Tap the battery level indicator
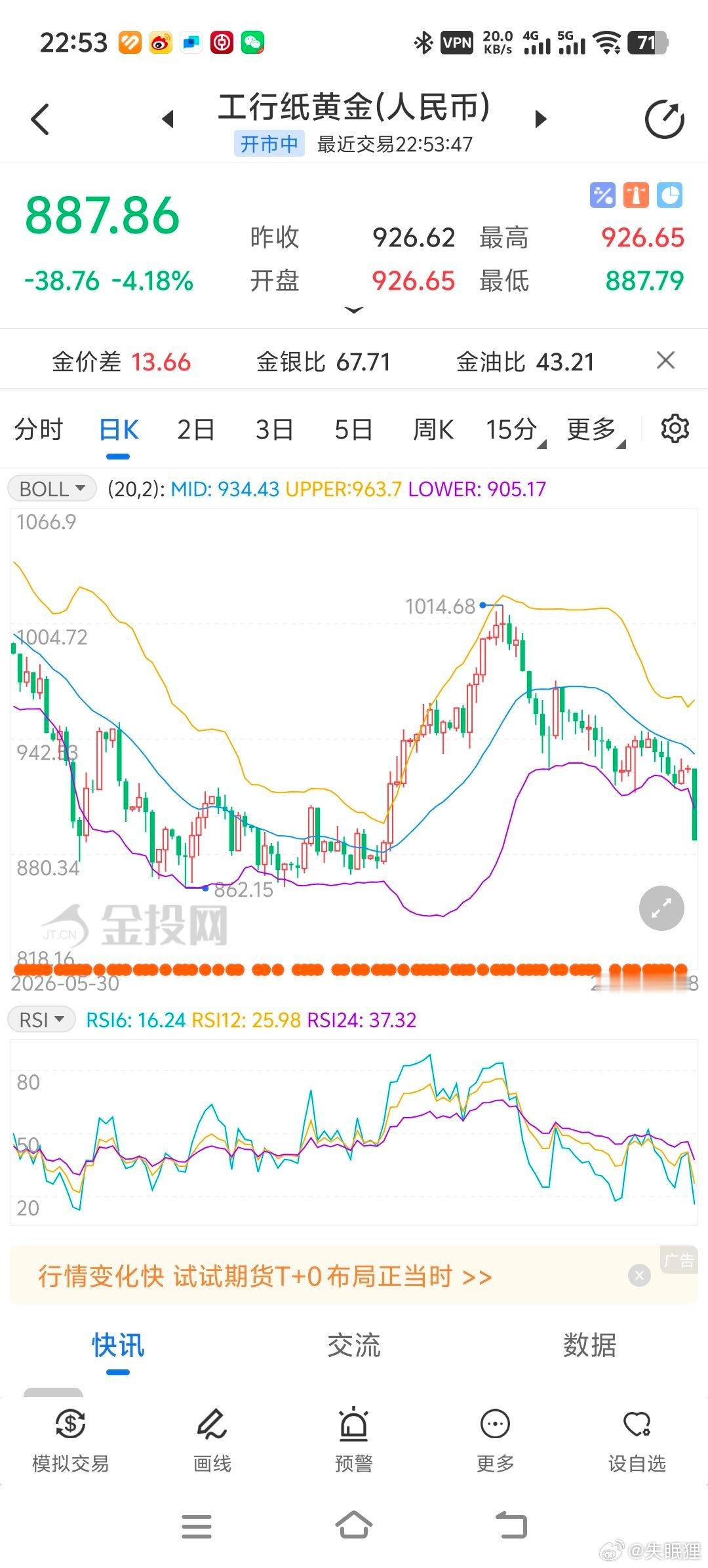The image size is (708, 1568). tap(648, 43)
